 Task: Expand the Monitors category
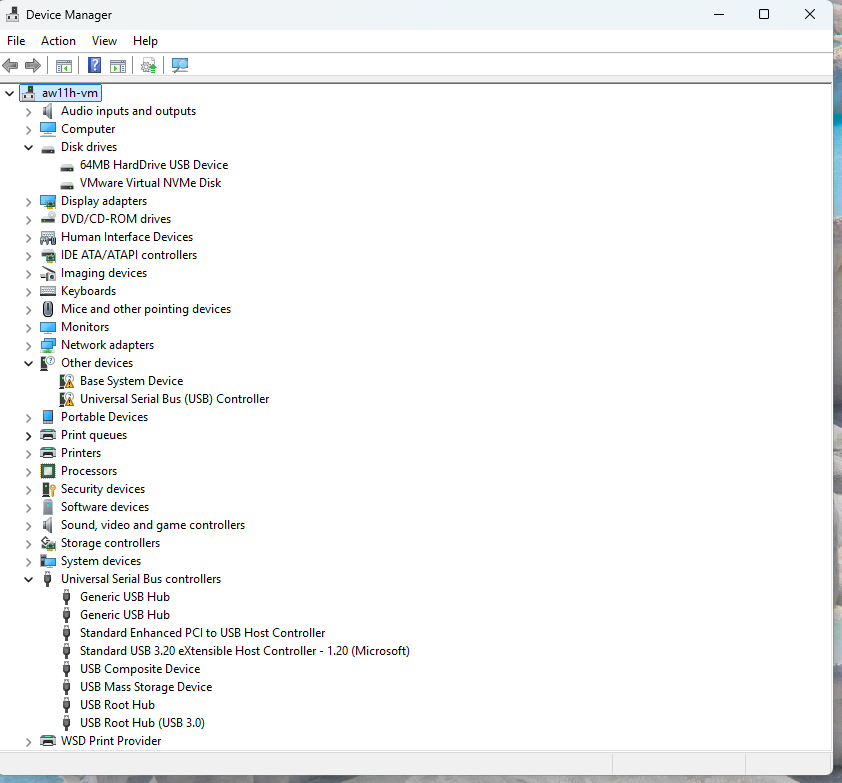click(28, 328)
